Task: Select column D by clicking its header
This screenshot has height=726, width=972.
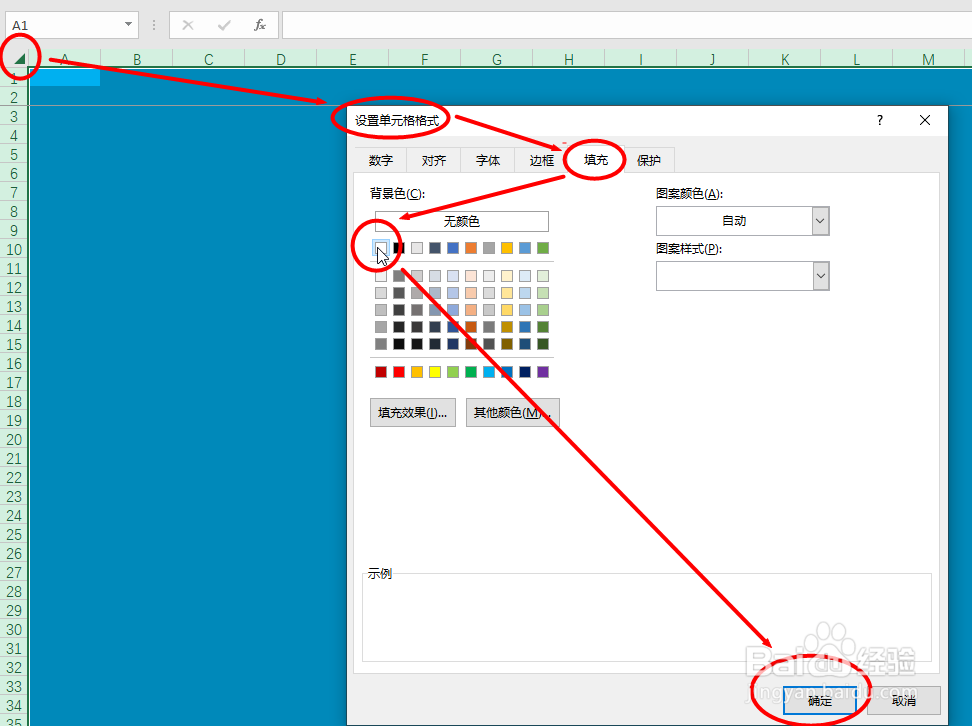Action: 280,58
